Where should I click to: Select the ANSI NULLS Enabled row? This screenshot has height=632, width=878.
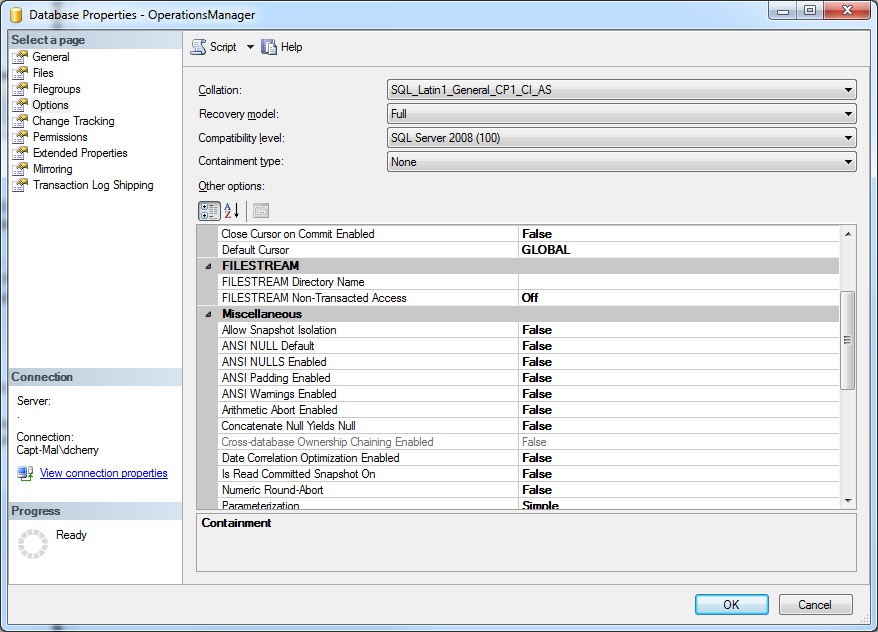coord(529,362)
